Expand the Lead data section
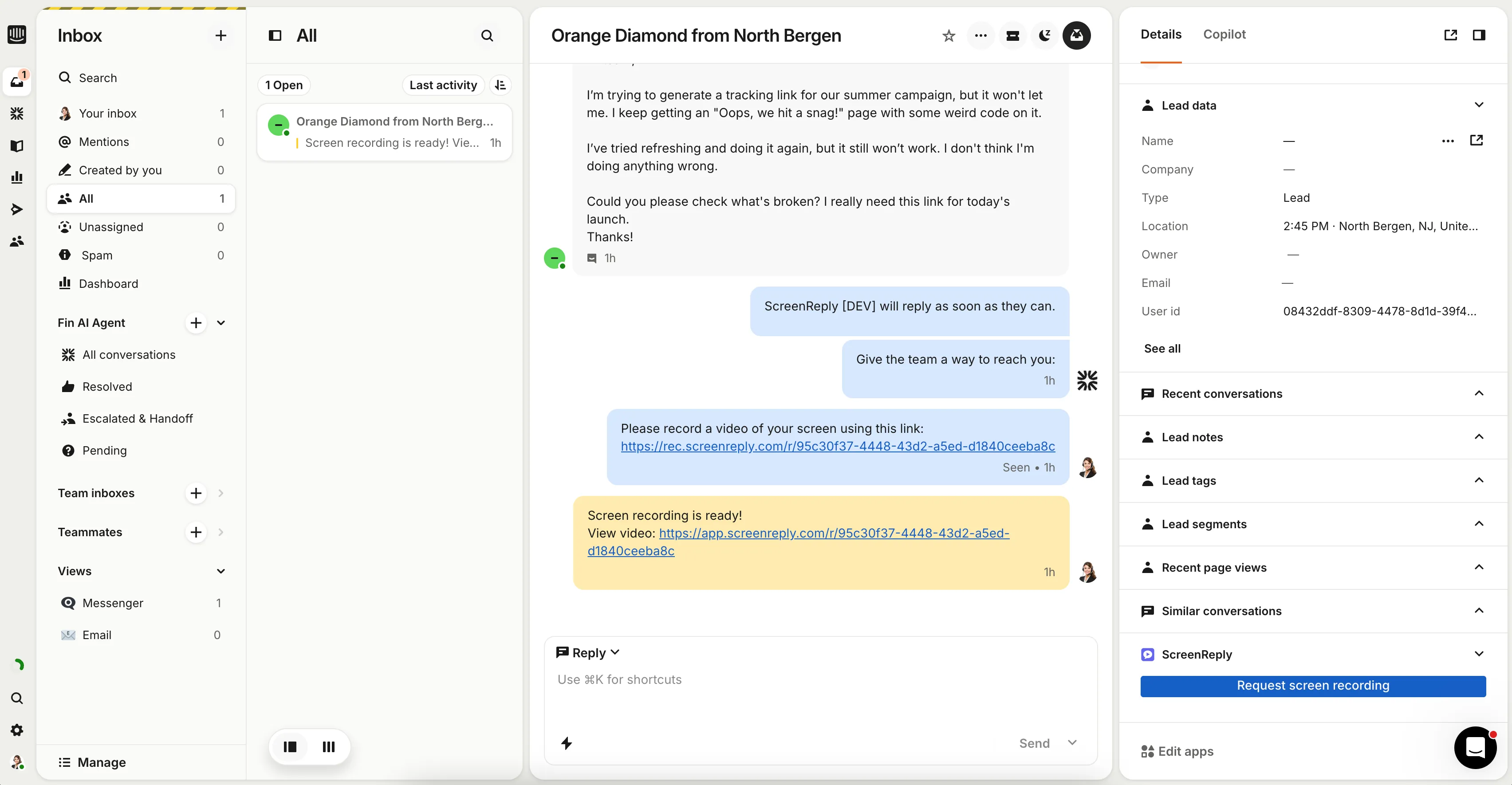 1479,104
